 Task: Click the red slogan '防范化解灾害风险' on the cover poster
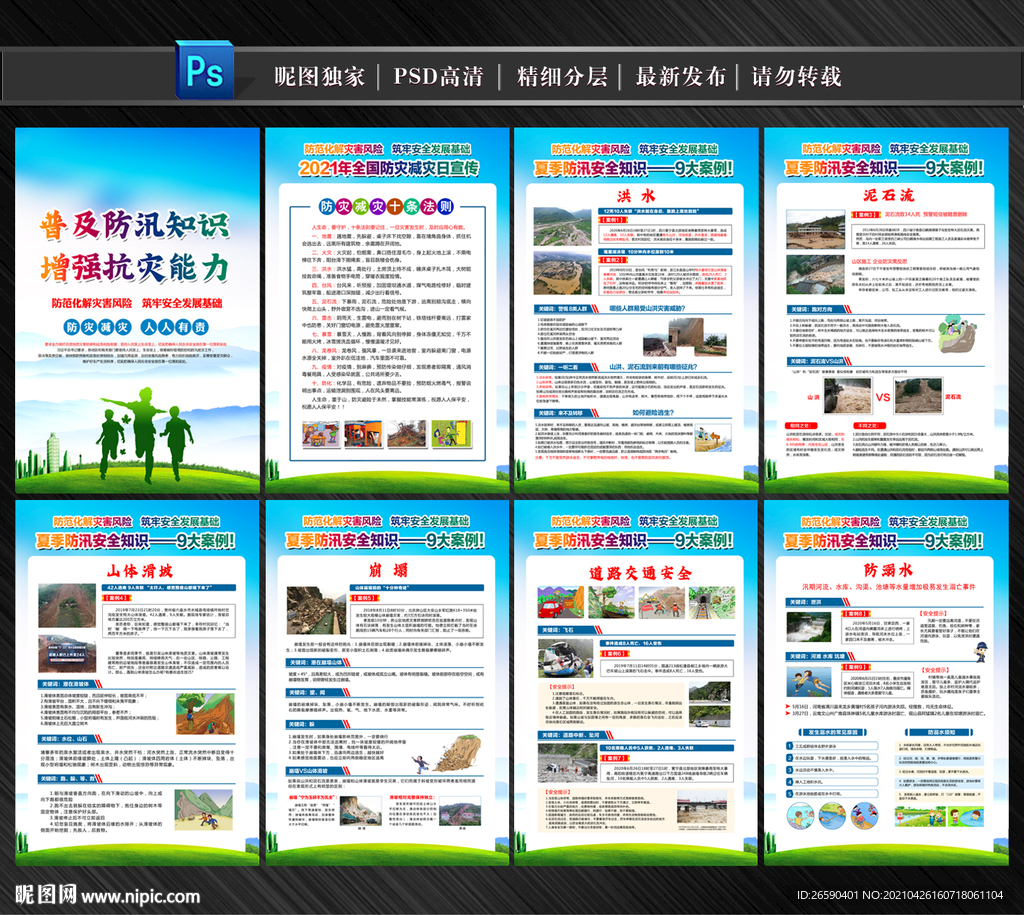pos(92,303)
